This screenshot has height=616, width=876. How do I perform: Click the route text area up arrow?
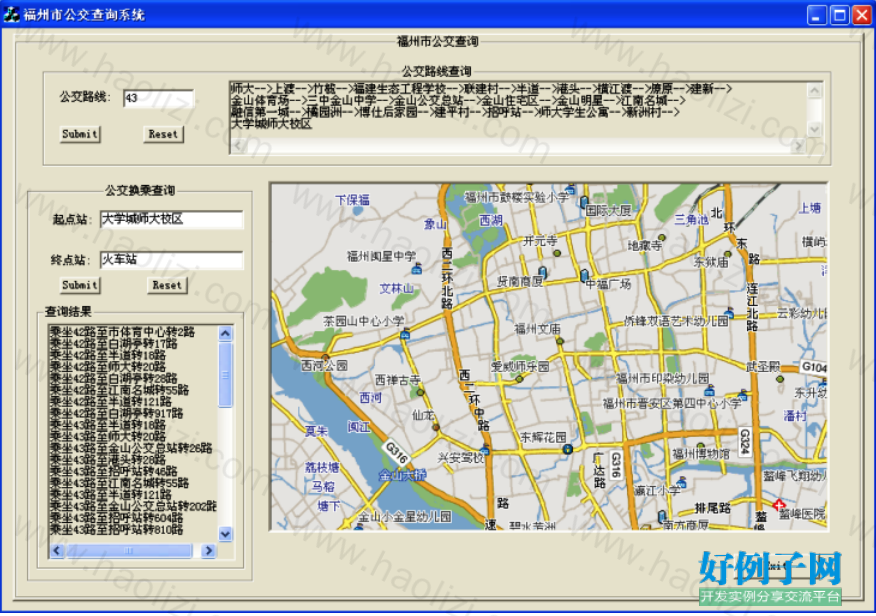click(x=815, y=90)
